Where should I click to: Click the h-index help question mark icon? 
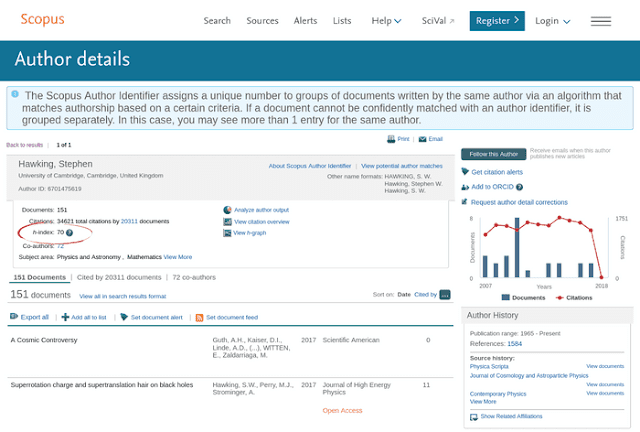[x=69, y=233]
